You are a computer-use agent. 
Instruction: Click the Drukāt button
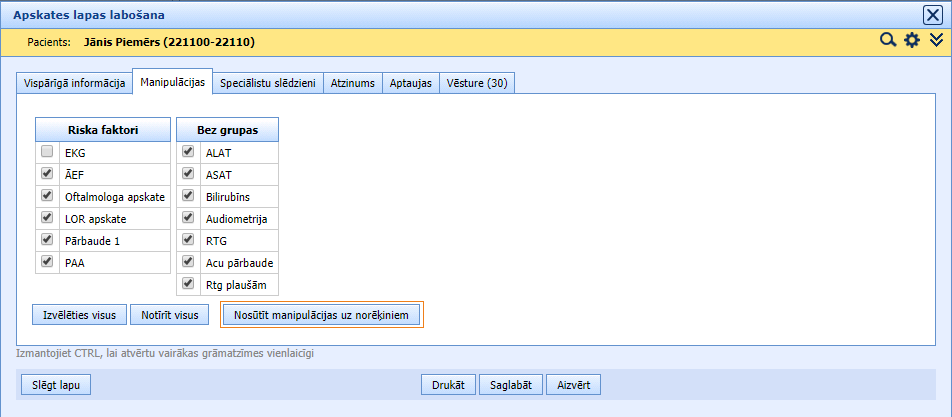pos(450,384)
